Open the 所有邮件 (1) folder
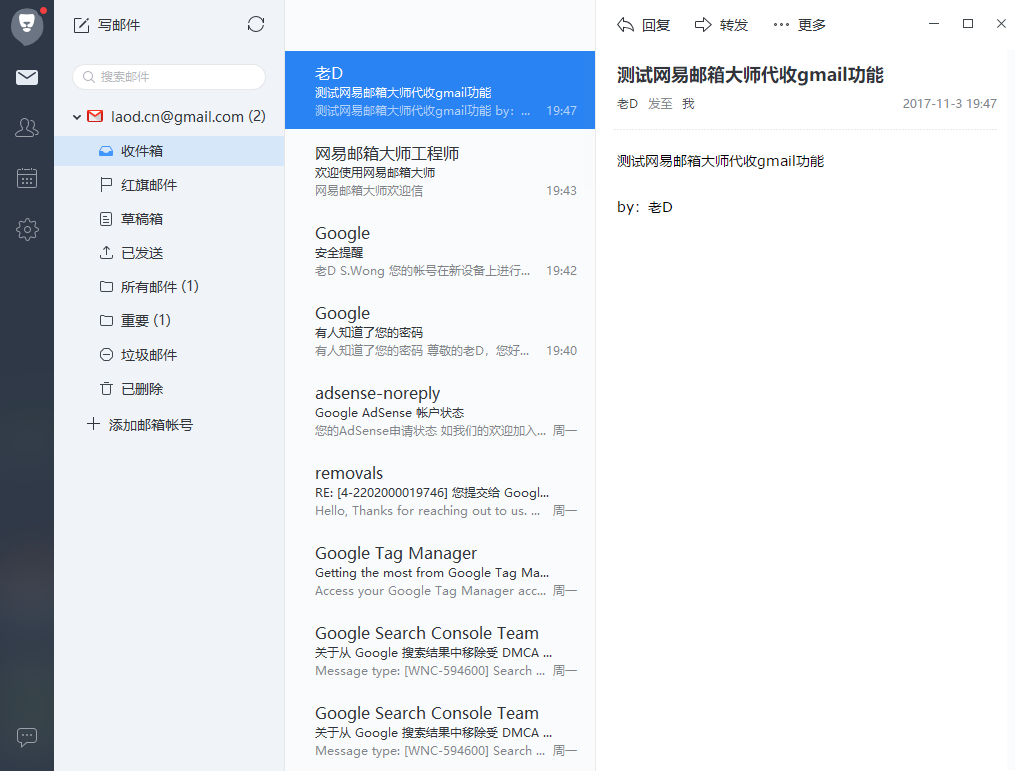The width and height of the screenshot is (1019, 771). click(169, 287)
